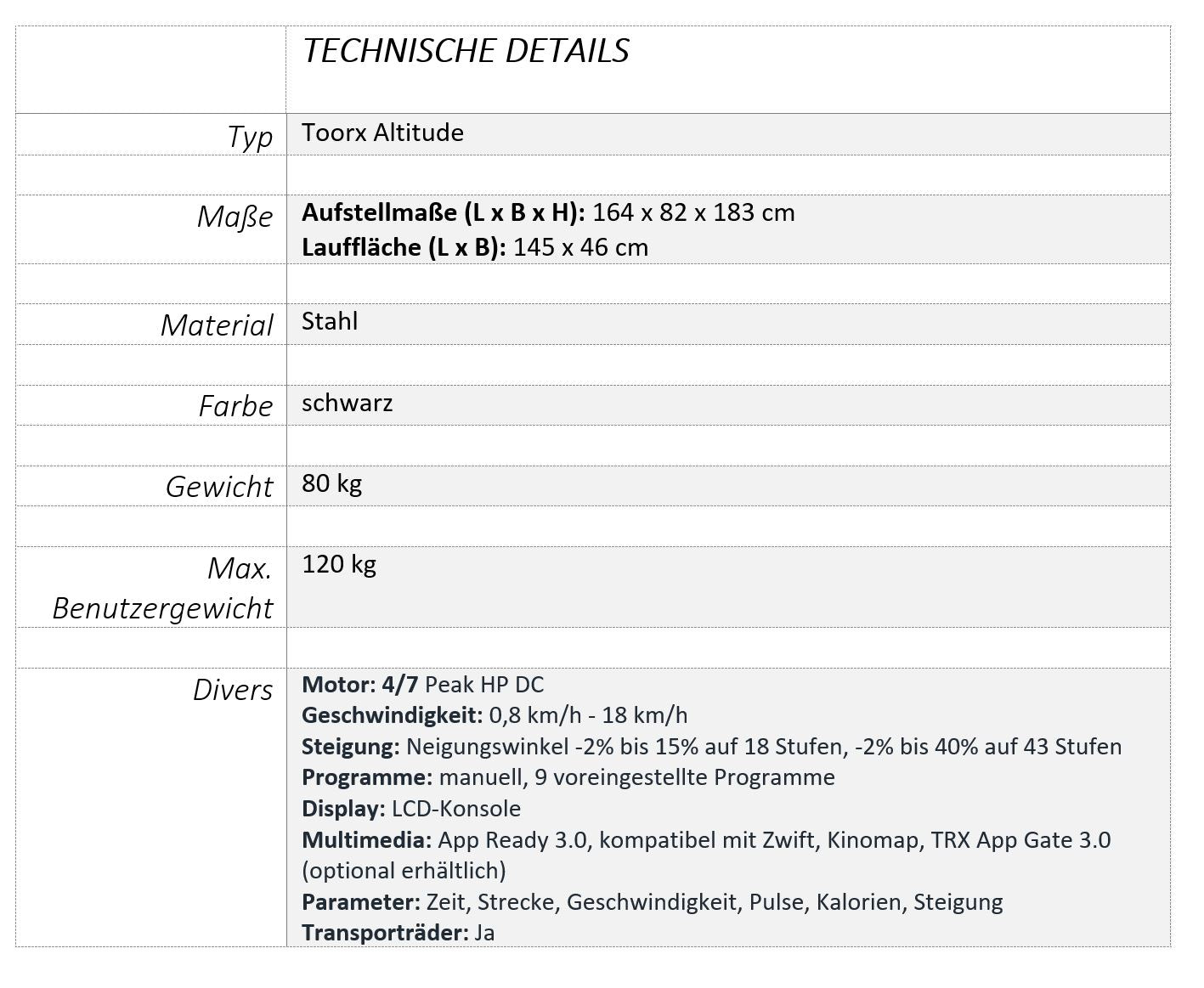Click the Typ row label
The height and width of the screenshot is (988, 1204).
(250, 137)
